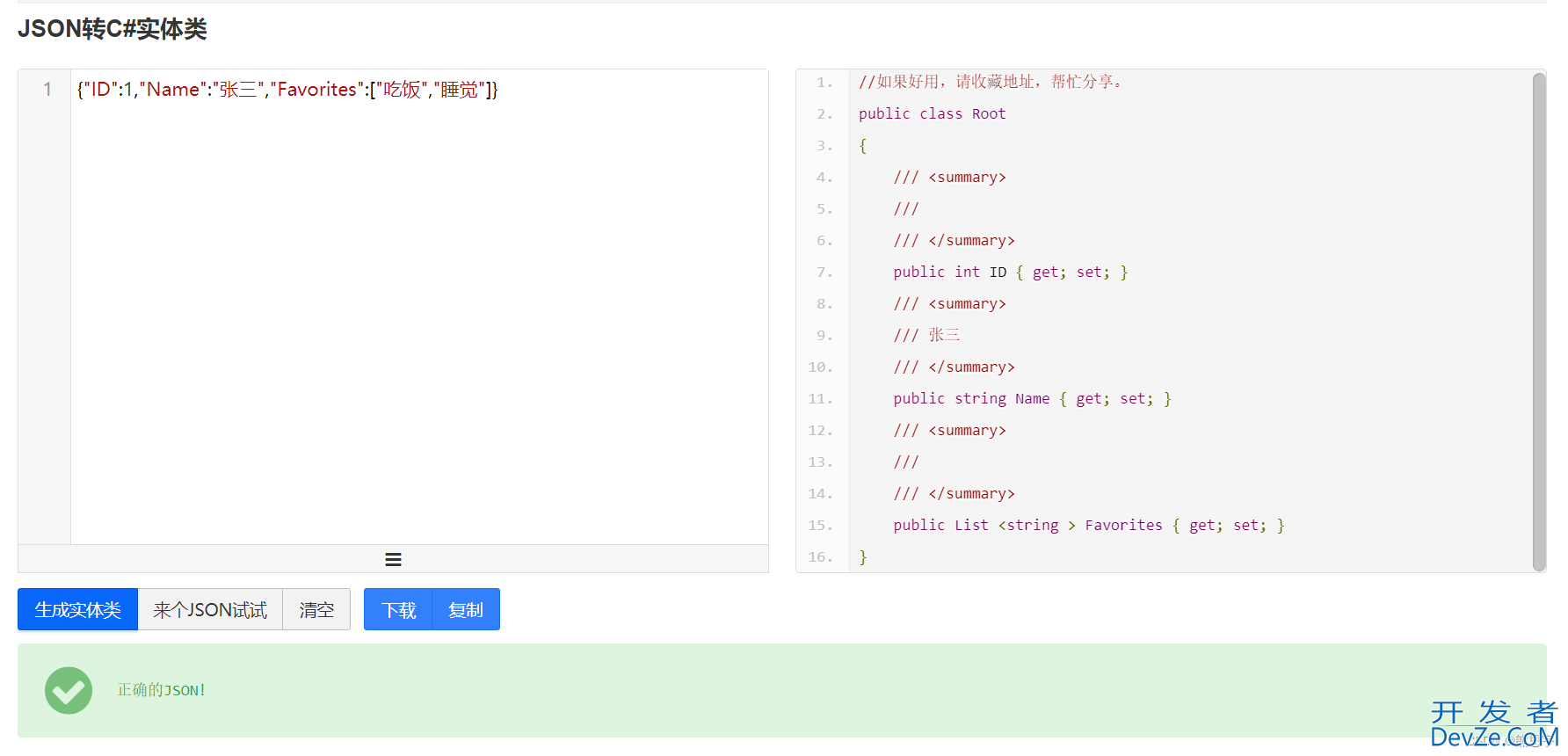Click the 'public List <string > Favorites' line
The width and height of the screenshot is (1568, 756).
tap(1089, 525)
